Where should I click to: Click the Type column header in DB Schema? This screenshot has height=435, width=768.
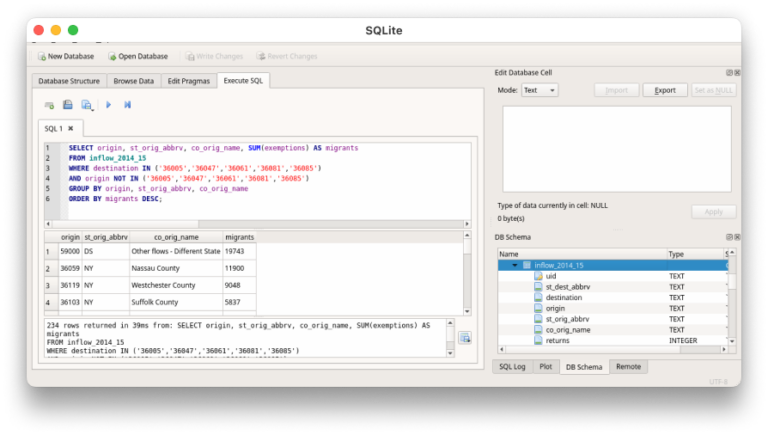[x=696, y=254]
